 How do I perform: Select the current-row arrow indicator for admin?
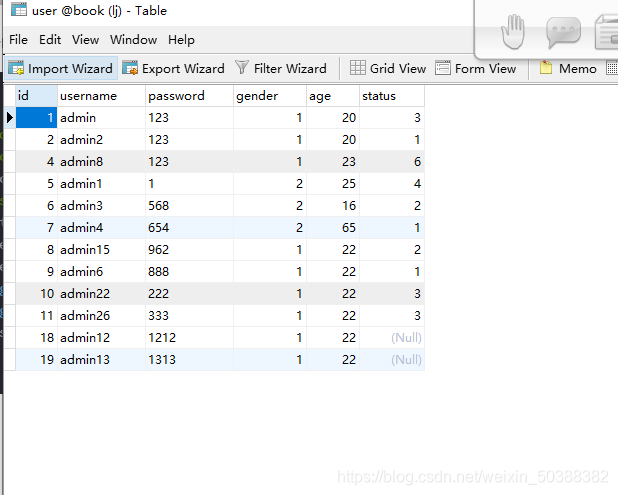click(10, 117)
